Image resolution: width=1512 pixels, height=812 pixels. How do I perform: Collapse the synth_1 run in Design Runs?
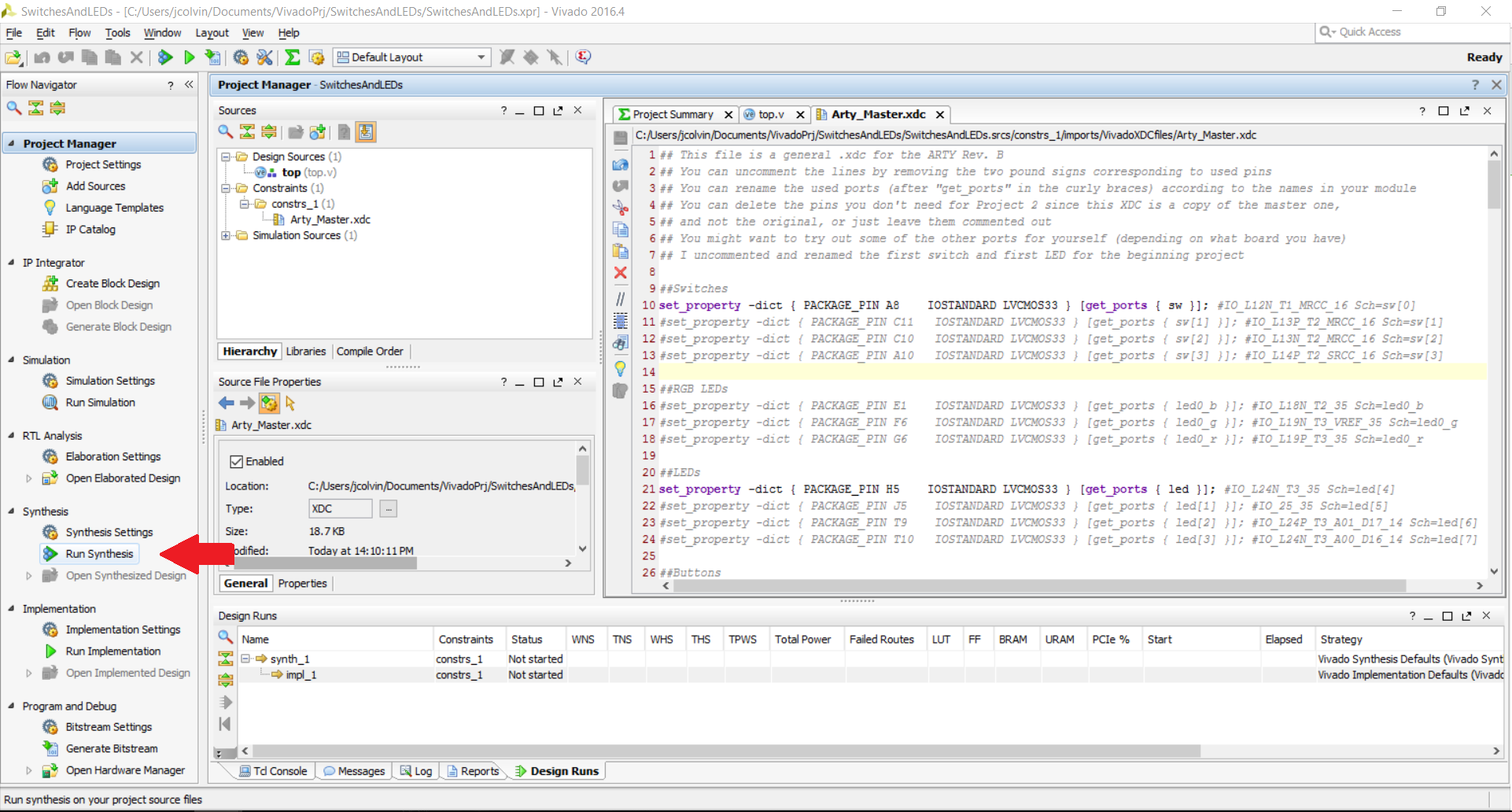click(245, 659)
